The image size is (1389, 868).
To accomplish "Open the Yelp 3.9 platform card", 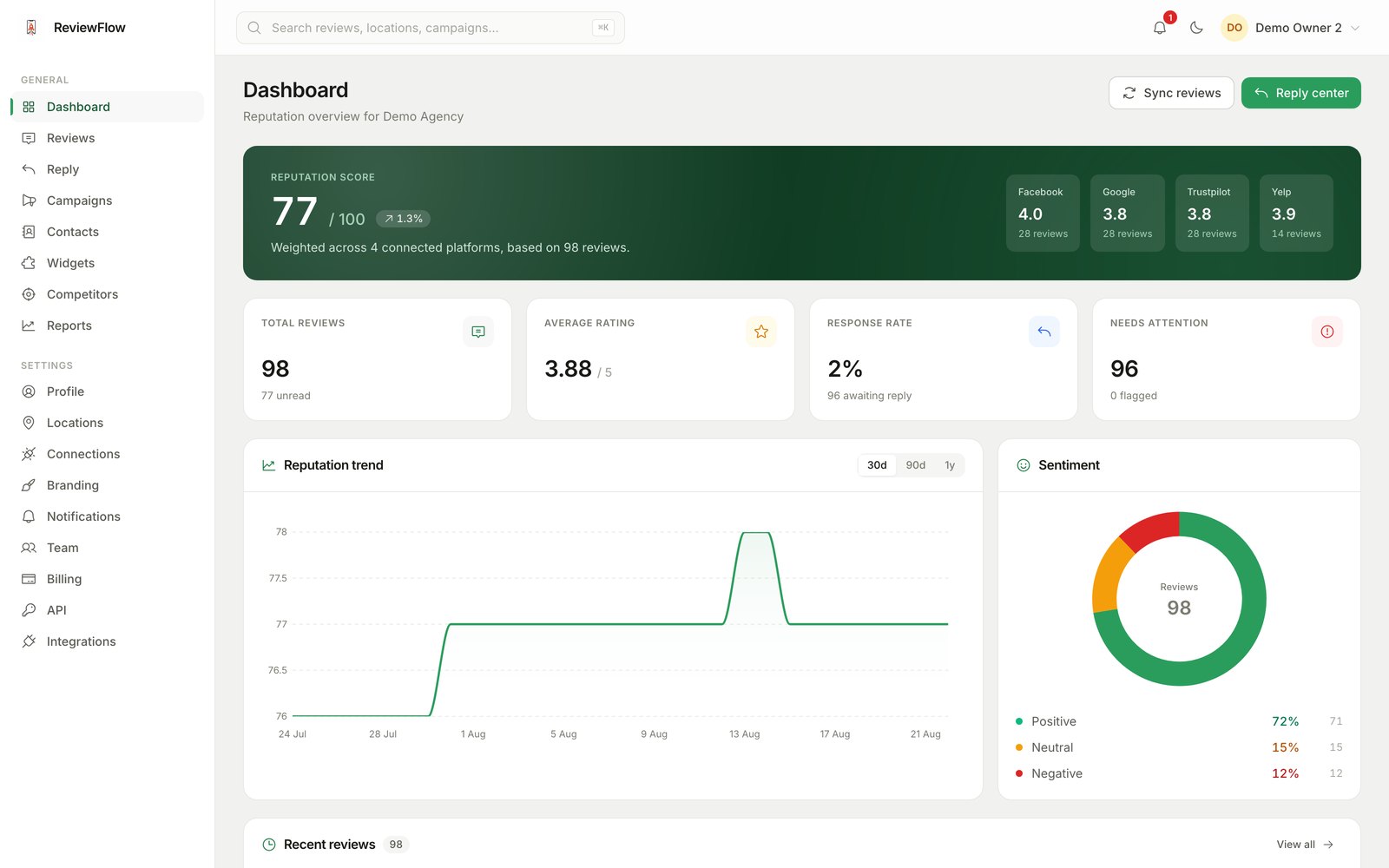I will (x=1296, y=214).
